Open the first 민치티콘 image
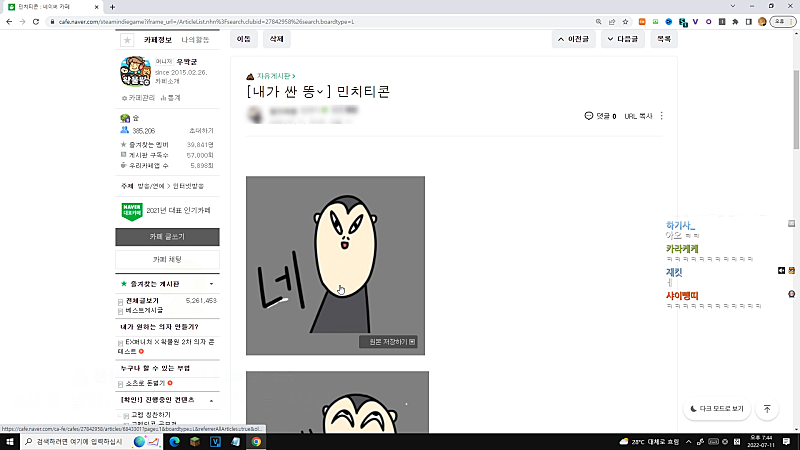Image resolution: width=800 pixels, height=450 pixels. [335, 265]
